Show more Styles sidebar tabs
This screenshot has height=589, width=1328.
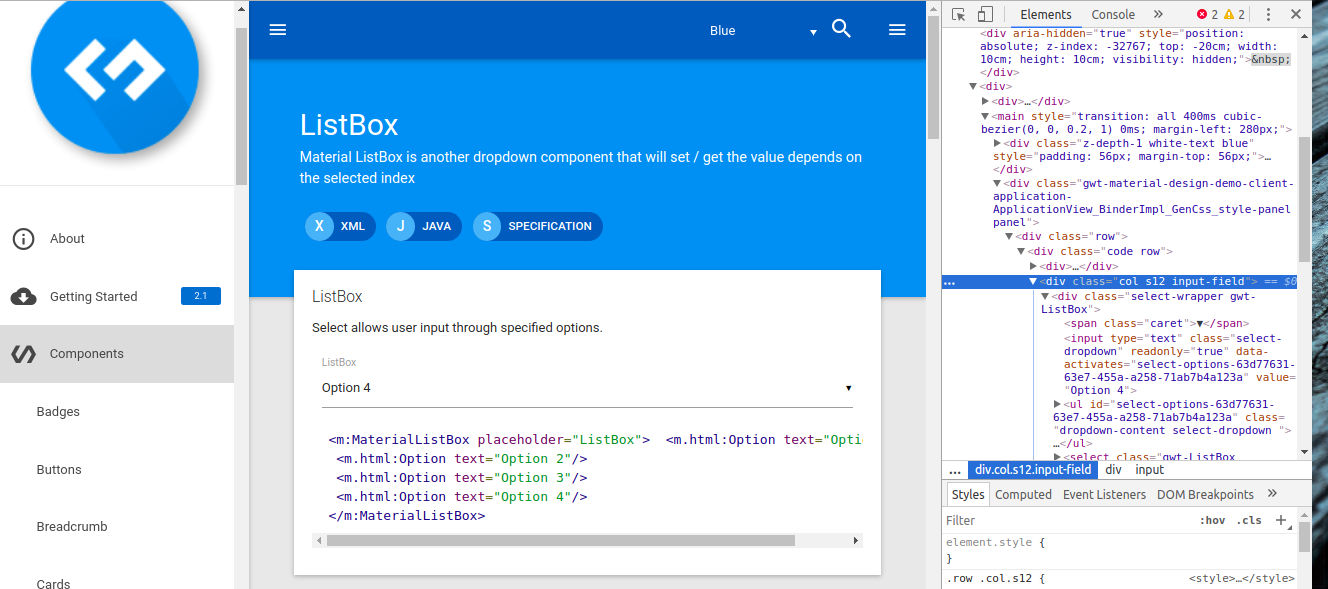pos(1272,494)
